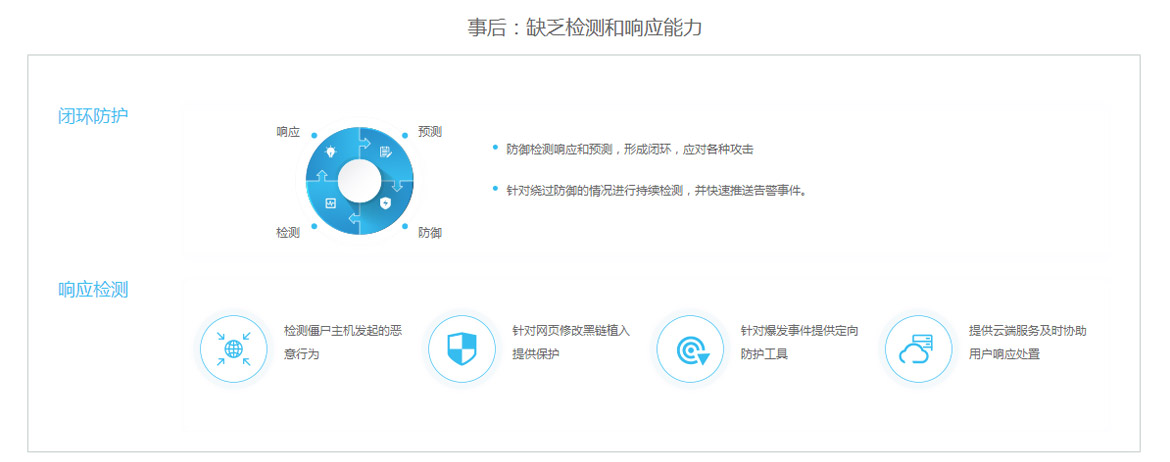
Task: Click the 预测 label beside the circle diagram
Action: click(430, 132)
